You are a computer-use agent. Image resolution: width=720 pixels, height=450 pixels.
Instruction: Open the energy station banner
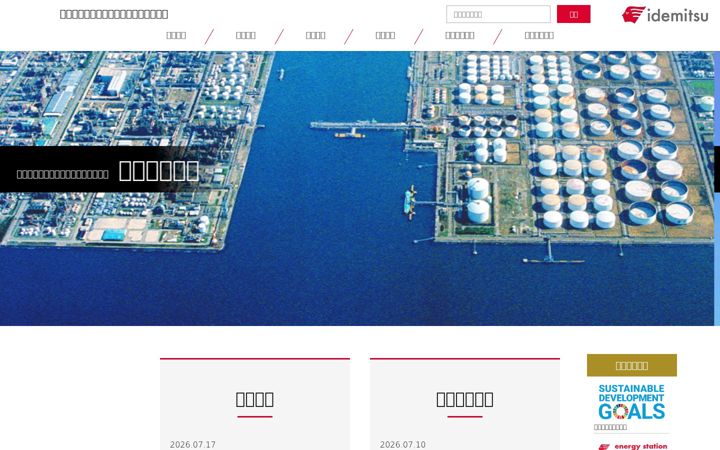632,446
